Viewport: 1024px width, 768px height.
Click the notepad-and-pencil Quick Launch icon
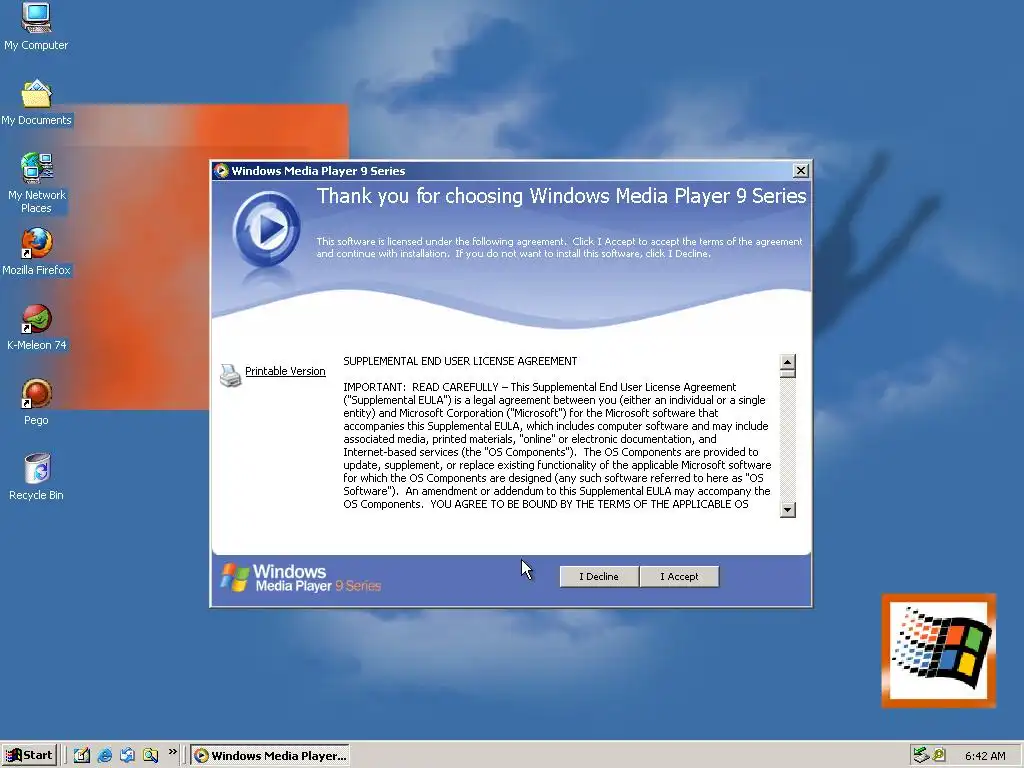[82, 756]
